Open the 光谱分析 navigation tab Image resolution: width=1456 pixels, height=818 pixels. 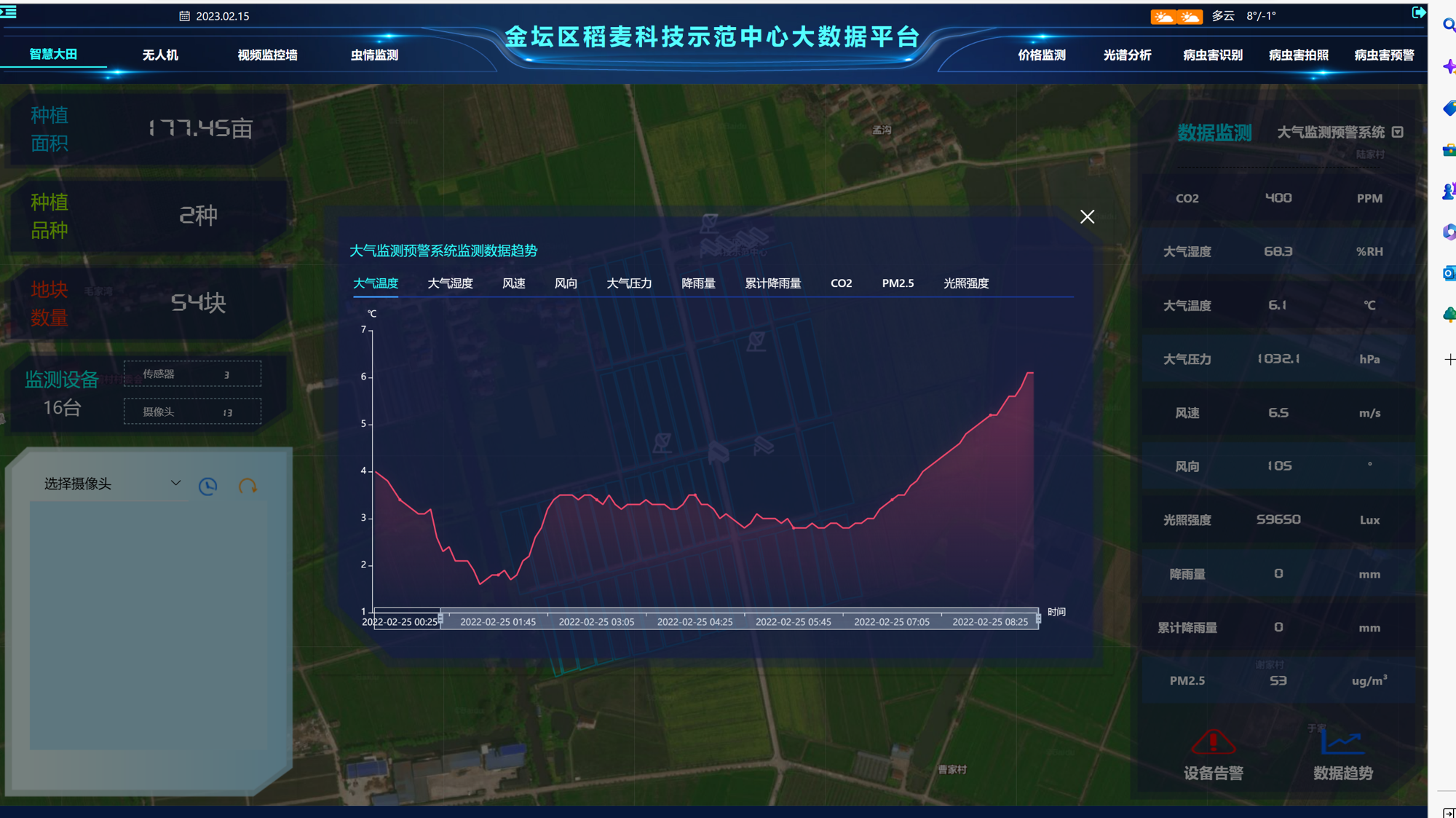coord(1127,55)
